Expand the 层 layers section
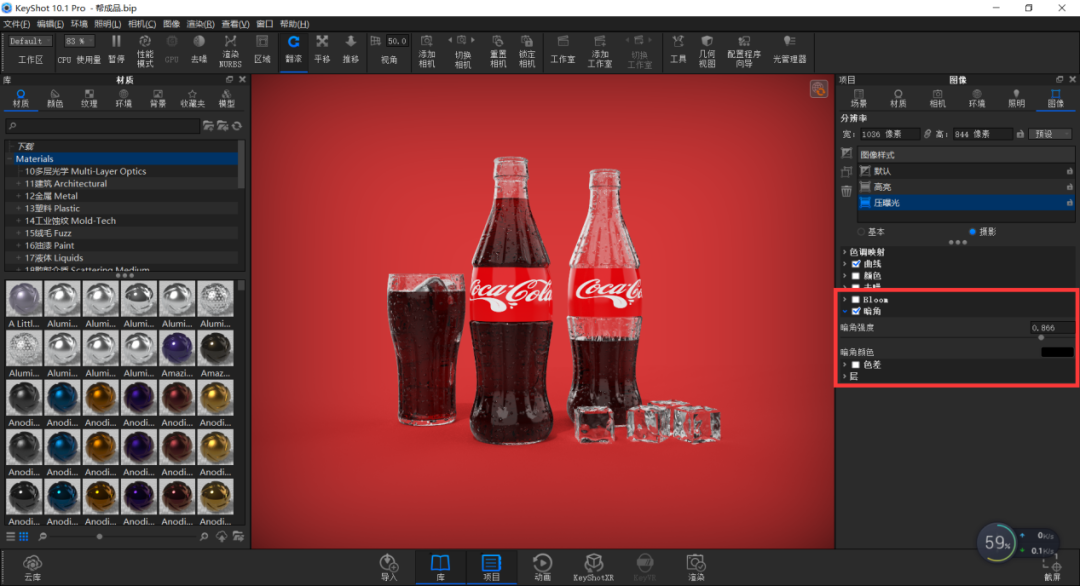 pos(845,377)
